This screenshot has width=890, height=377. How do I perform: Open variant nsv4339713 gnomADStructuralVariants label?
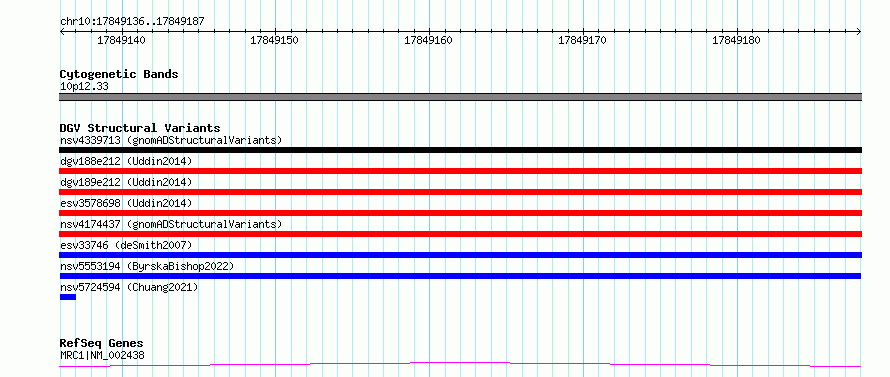[171, 140]
